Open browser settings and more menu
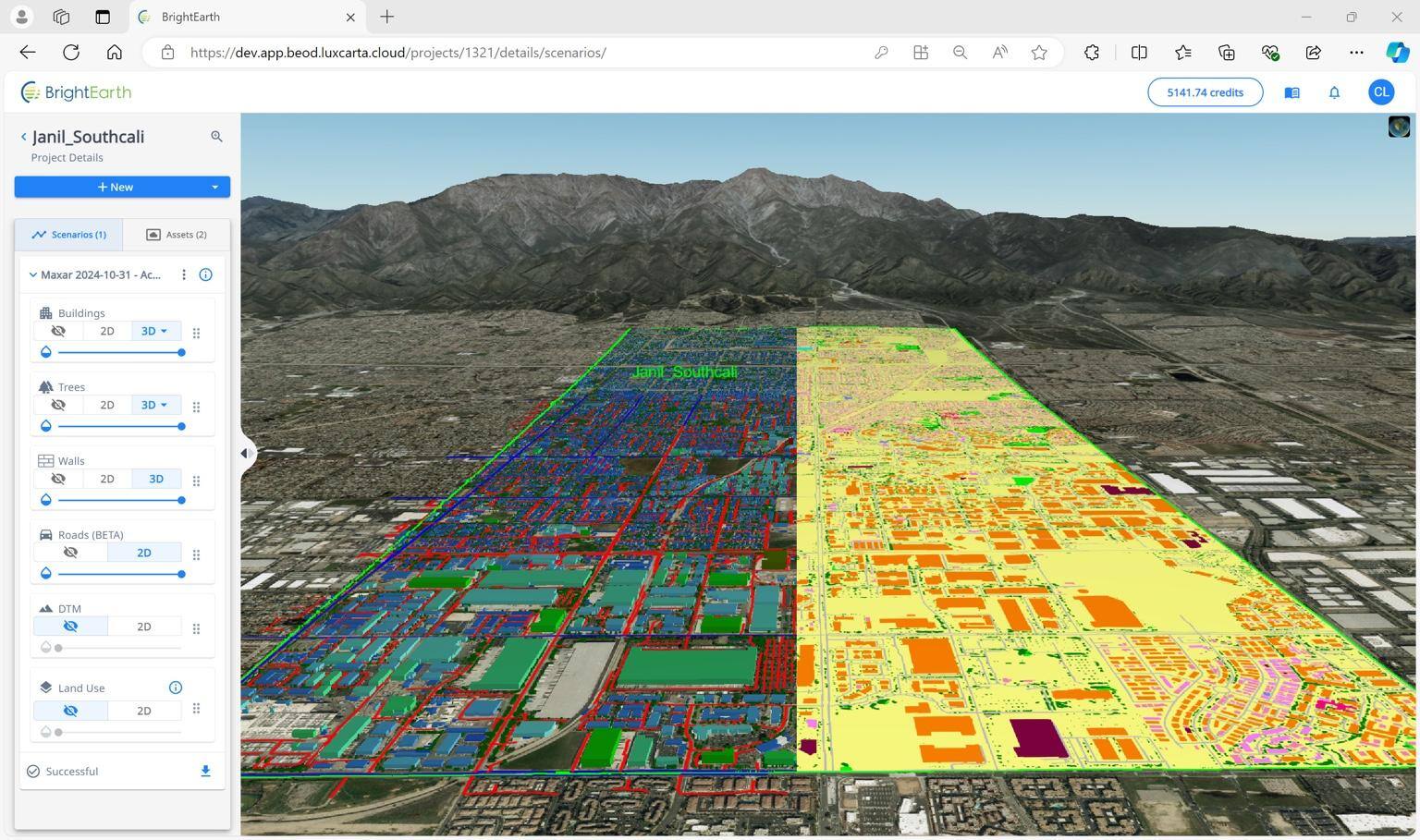 tap(1356, 53)
